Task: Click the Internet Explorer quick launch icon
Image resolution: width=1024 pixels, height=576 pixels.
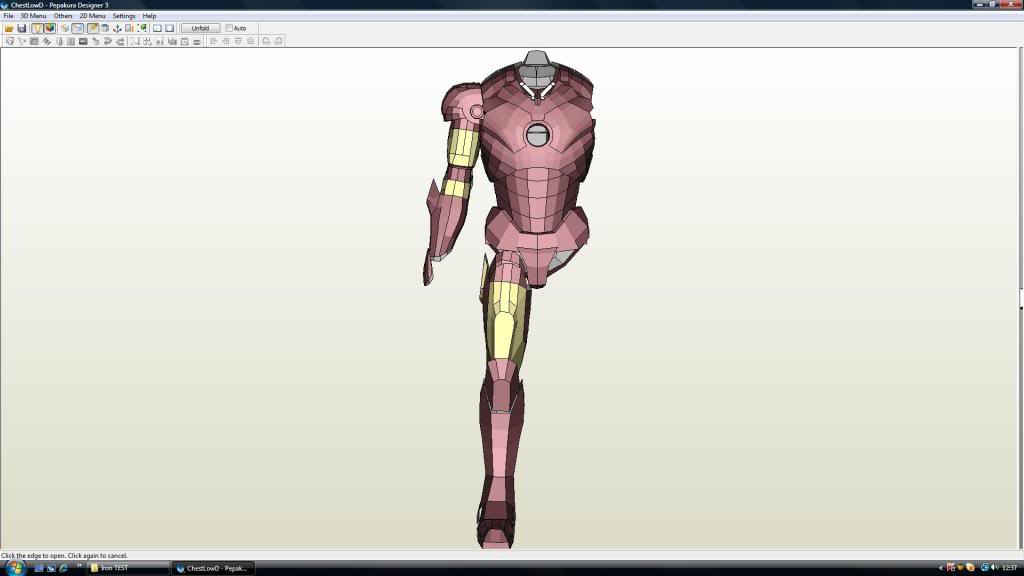Action: pyautogui.click(x=63, y=568)
